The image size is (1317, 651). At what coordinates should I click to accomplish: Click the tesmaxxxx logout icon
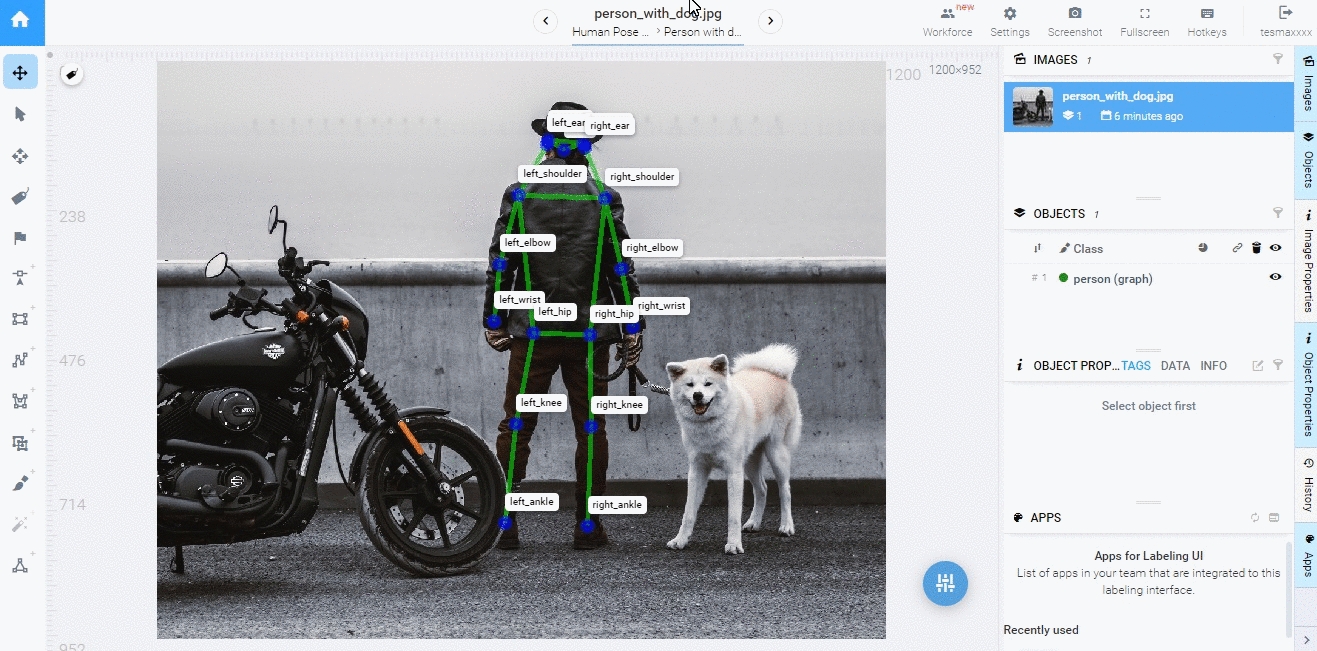click(x=1285, y=13)
